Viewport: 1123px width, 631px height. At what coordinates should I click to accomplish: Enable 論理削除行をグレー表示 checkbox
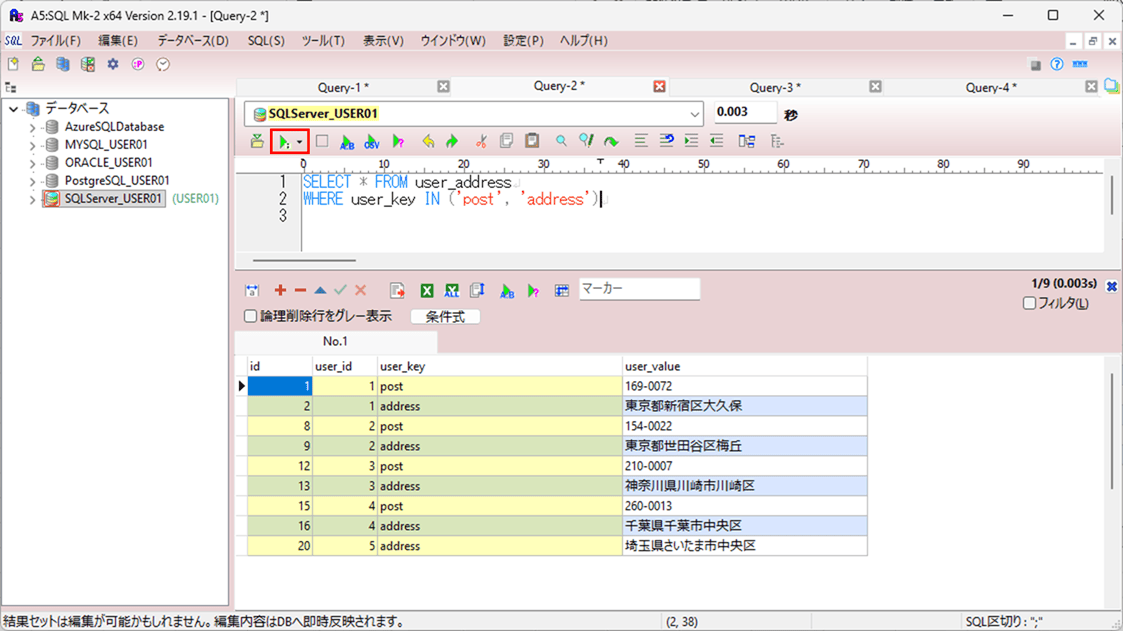[251, 316]
